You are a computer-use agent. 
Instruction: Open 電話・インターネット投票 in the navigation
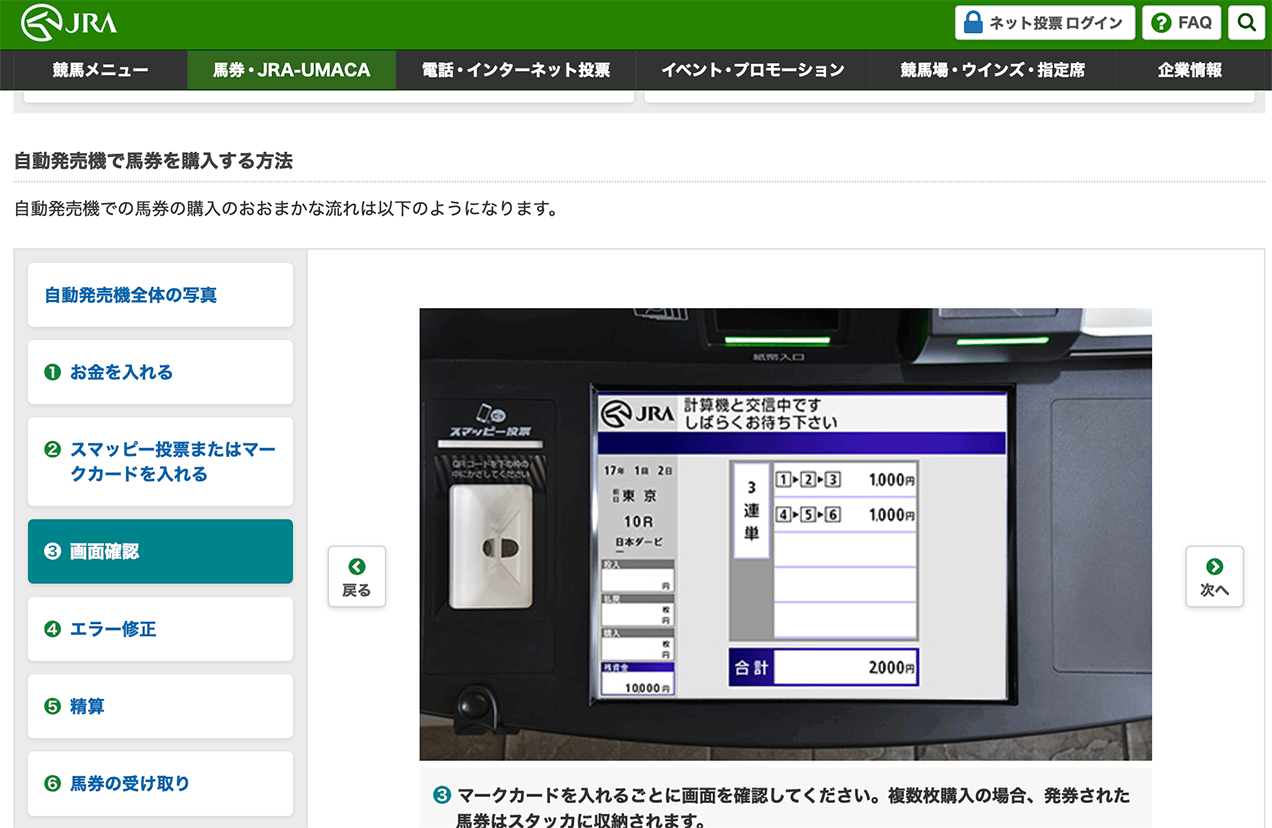click(x=516, y=70)
